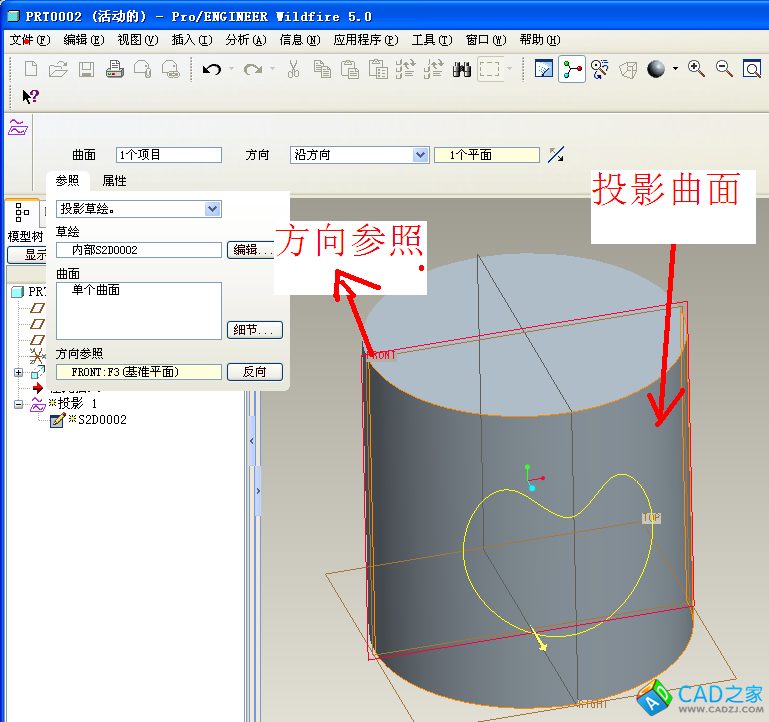Open the 插入(I) menu
Viewport: 769px width, 722px height.
(x=192, y=40)
